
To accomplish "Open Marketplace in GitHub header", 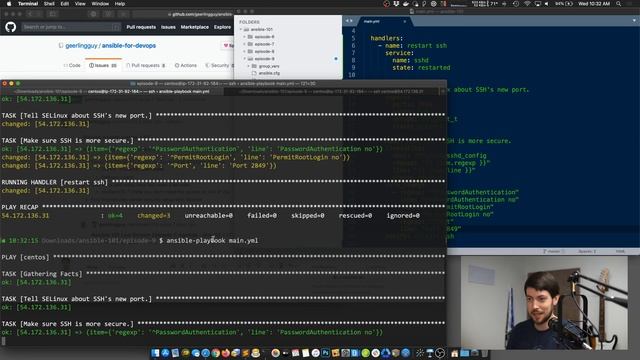I will coord(195,27).
